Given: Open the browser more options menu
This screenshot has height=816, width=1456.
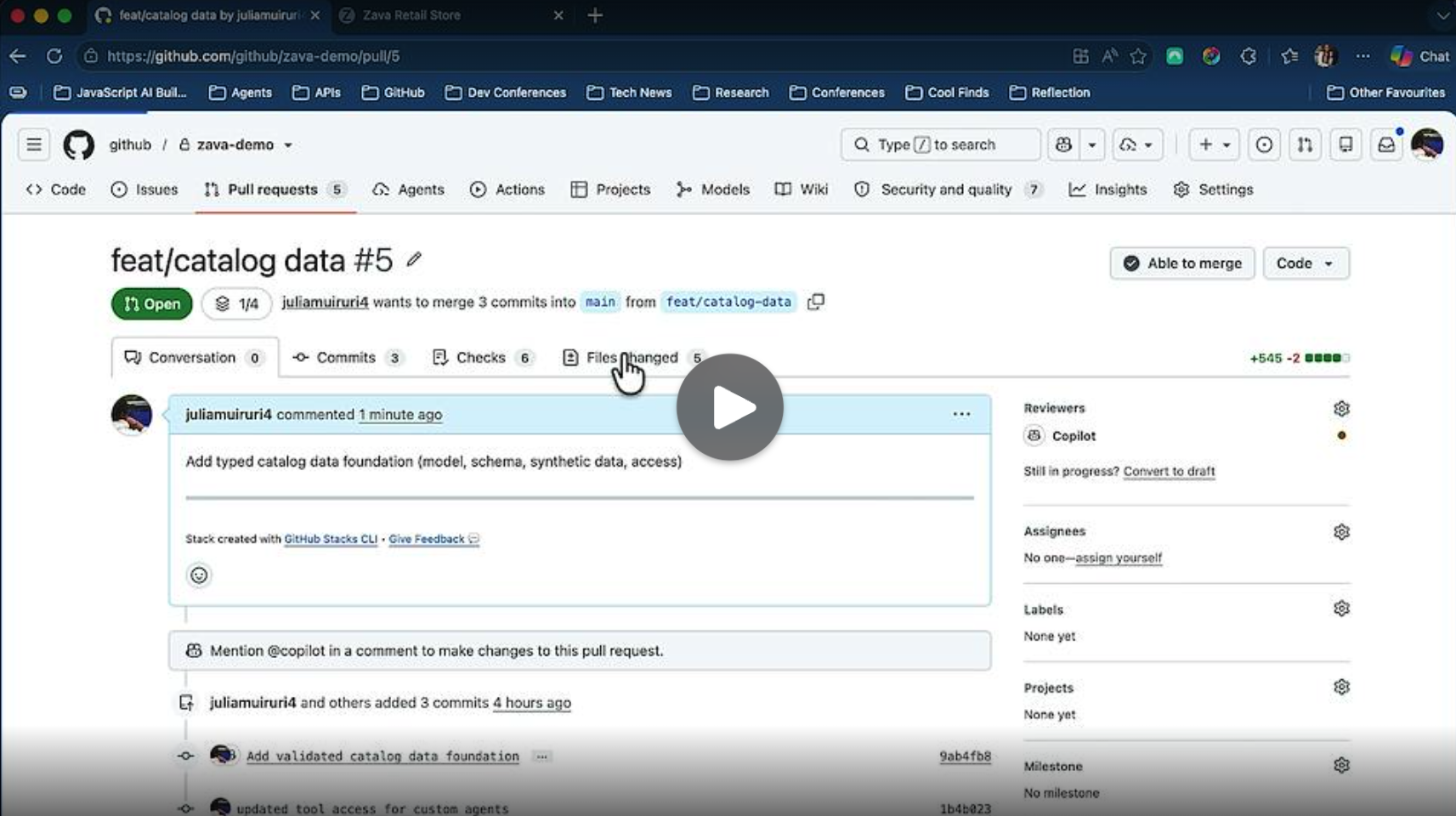Looking at the screenshot, I should 1363,56.
